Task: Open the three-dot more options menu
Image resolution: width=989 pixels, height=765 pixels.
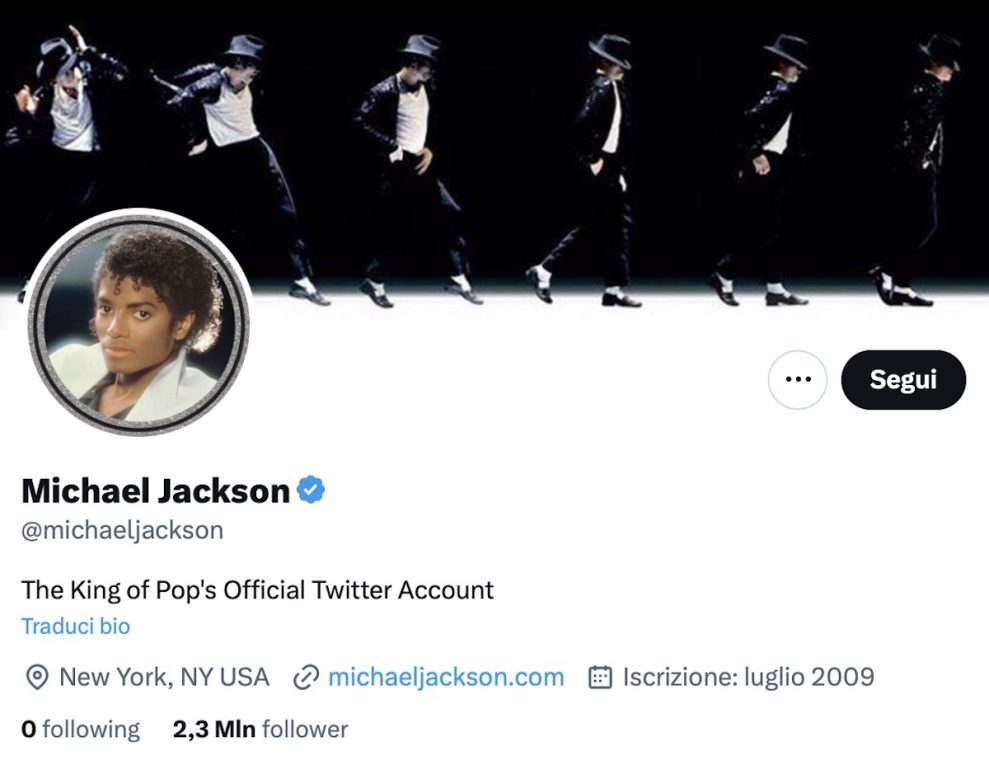Action: click(x=797, y=380)
